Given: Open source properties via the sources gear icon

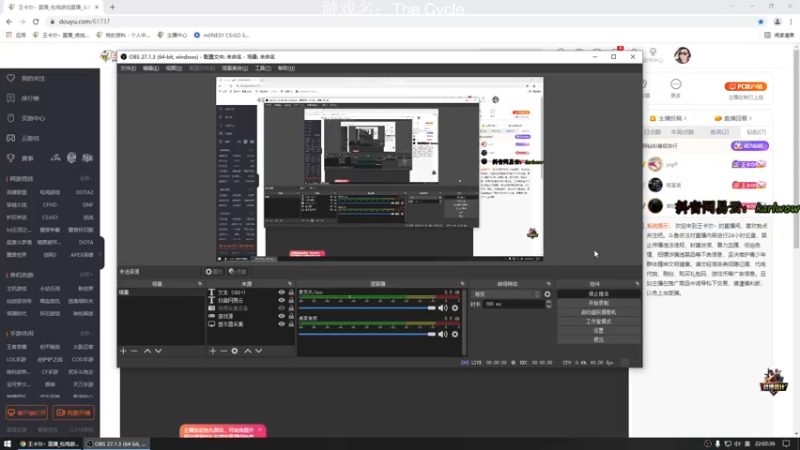Looking at the screenshot, I should (235, 351).
